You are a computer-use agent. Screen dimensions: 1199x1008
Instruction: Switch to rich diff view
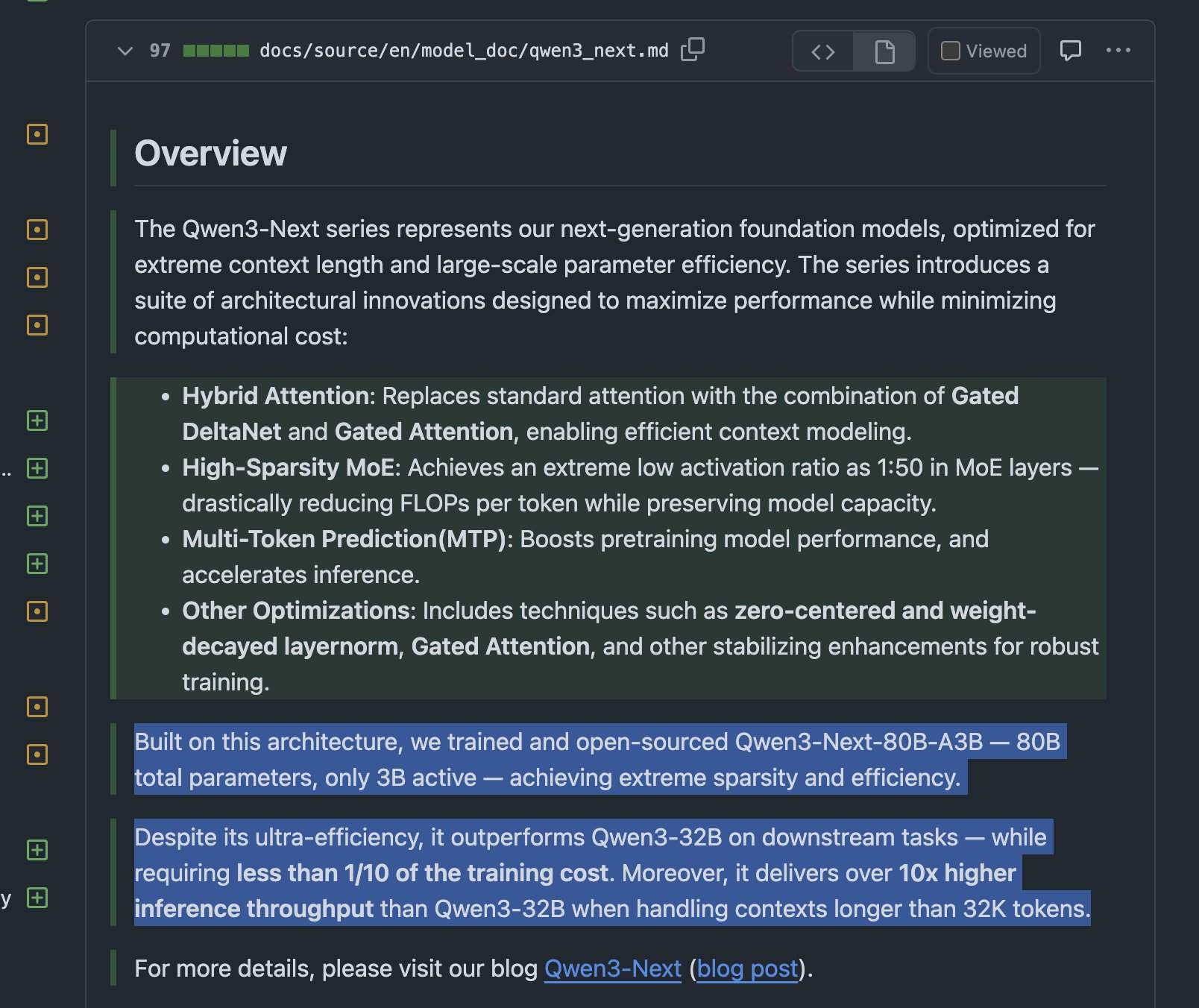pos(884,51)
